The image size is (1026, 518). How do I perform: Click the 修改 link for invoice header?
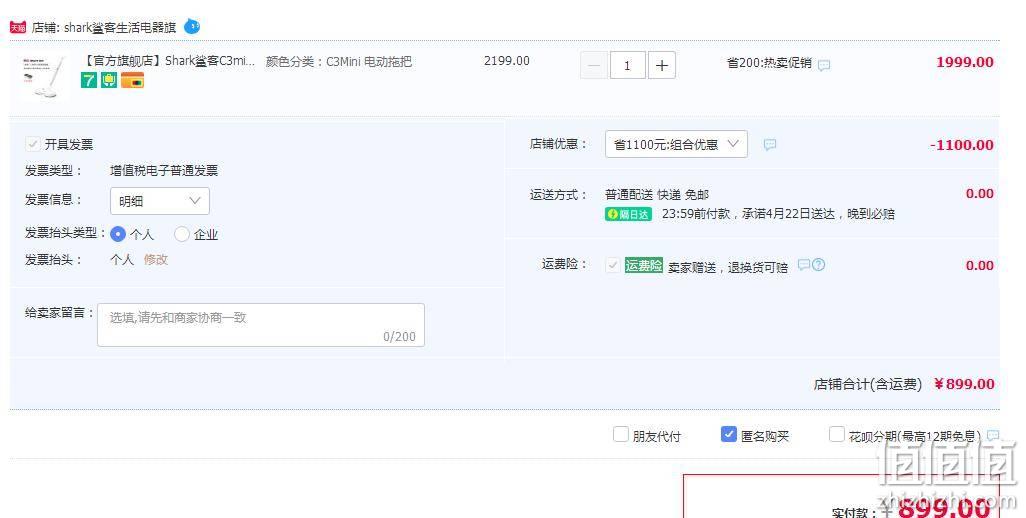[x=156, y=260]
